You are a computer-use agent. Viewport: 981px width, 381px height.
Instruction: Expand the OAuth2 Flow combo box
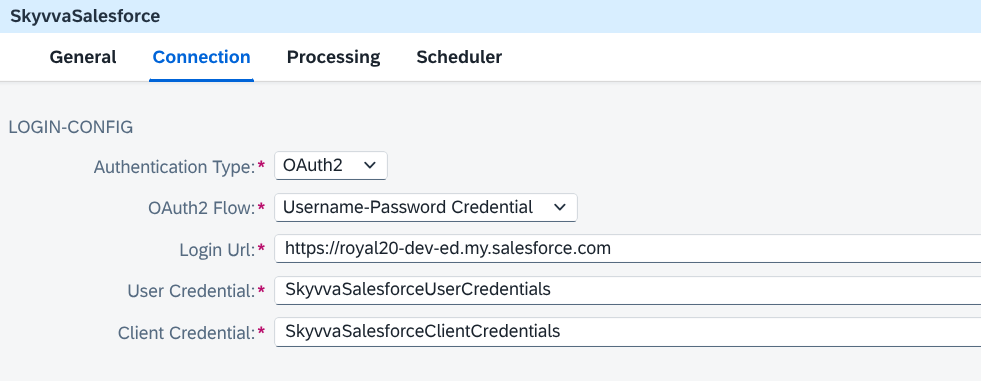(x=425, y=208)
